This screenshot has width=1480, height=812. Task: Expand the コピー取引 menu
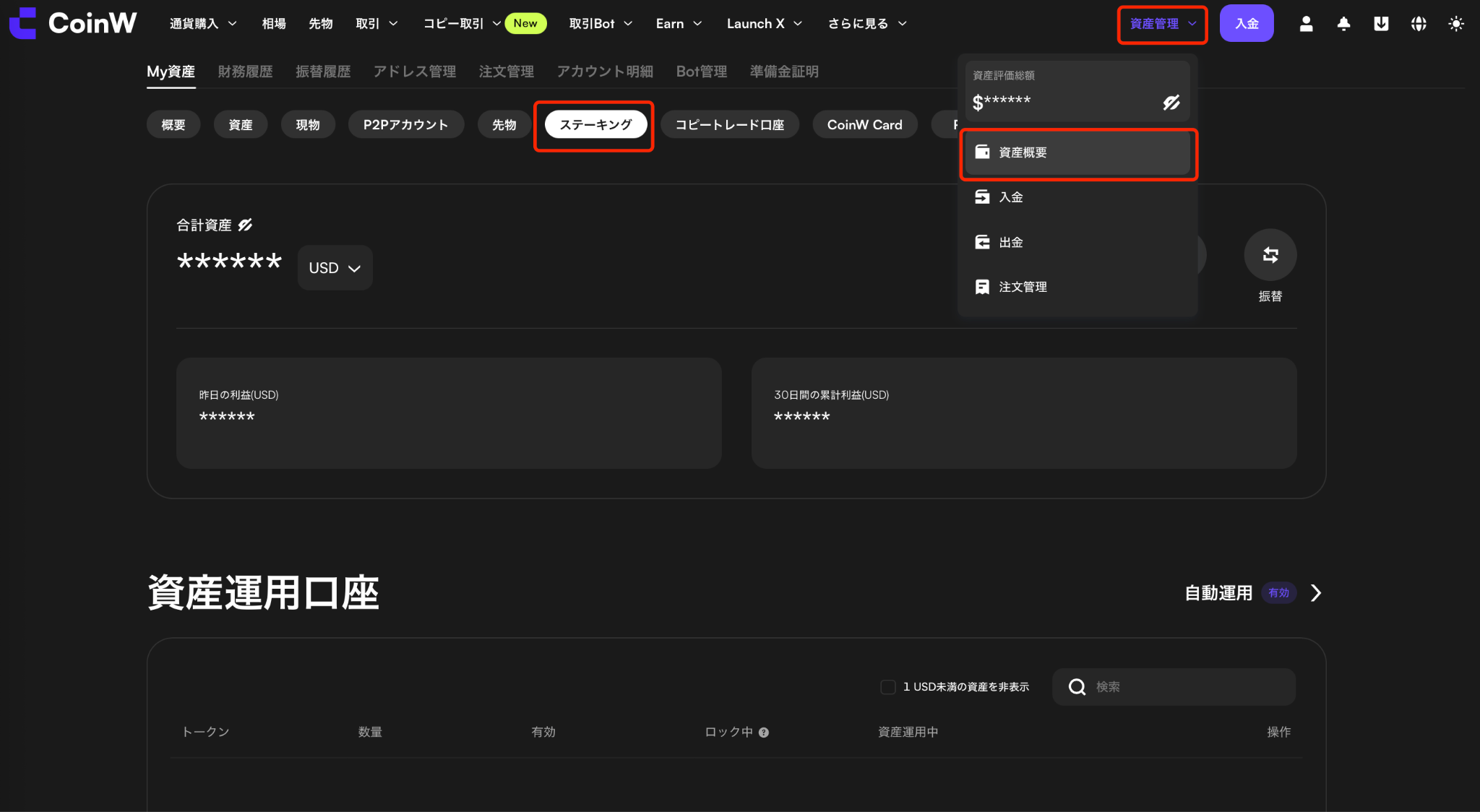point(462,24)
